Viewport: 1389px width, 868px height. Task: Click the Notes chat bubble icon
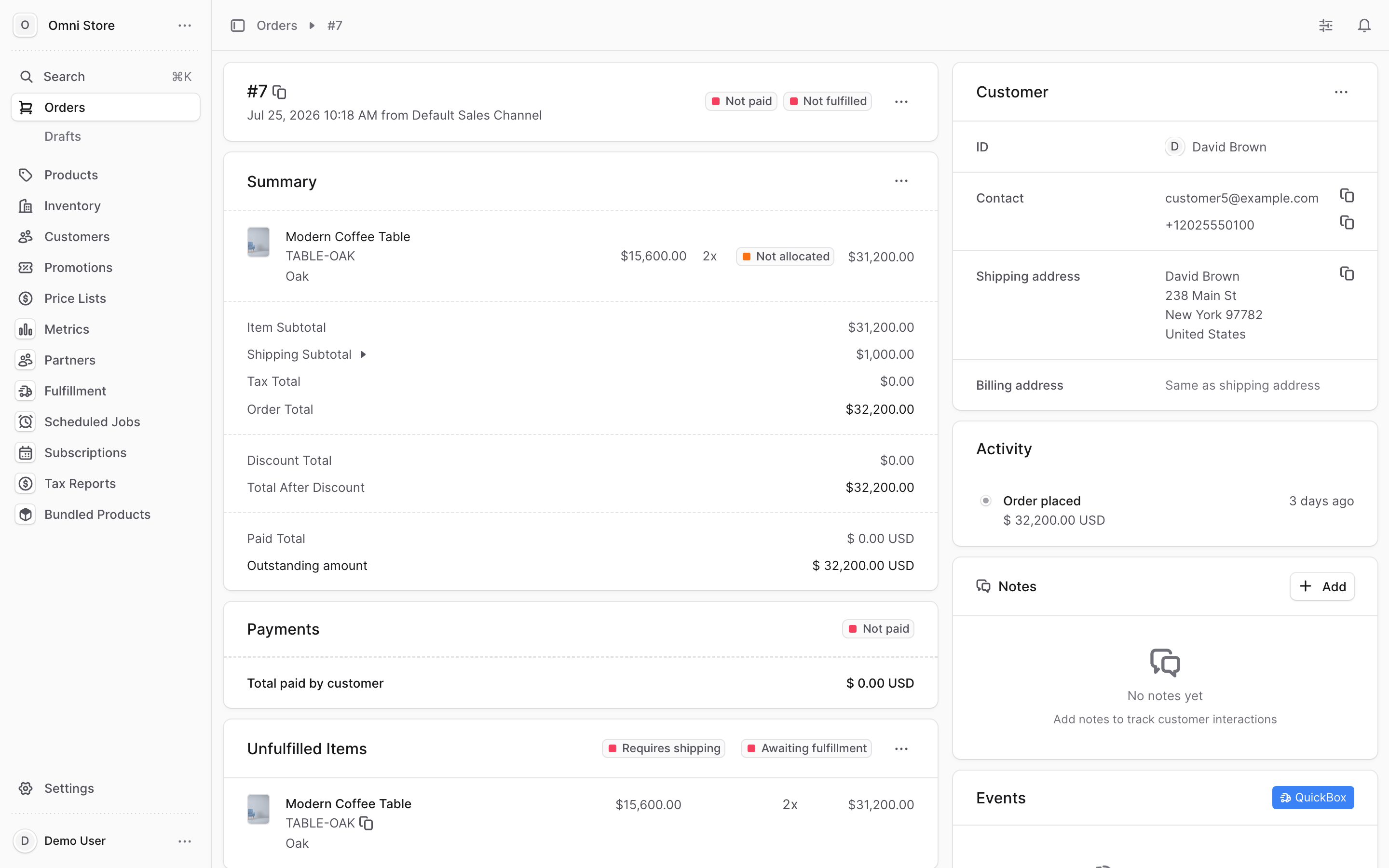coord(983,586)
